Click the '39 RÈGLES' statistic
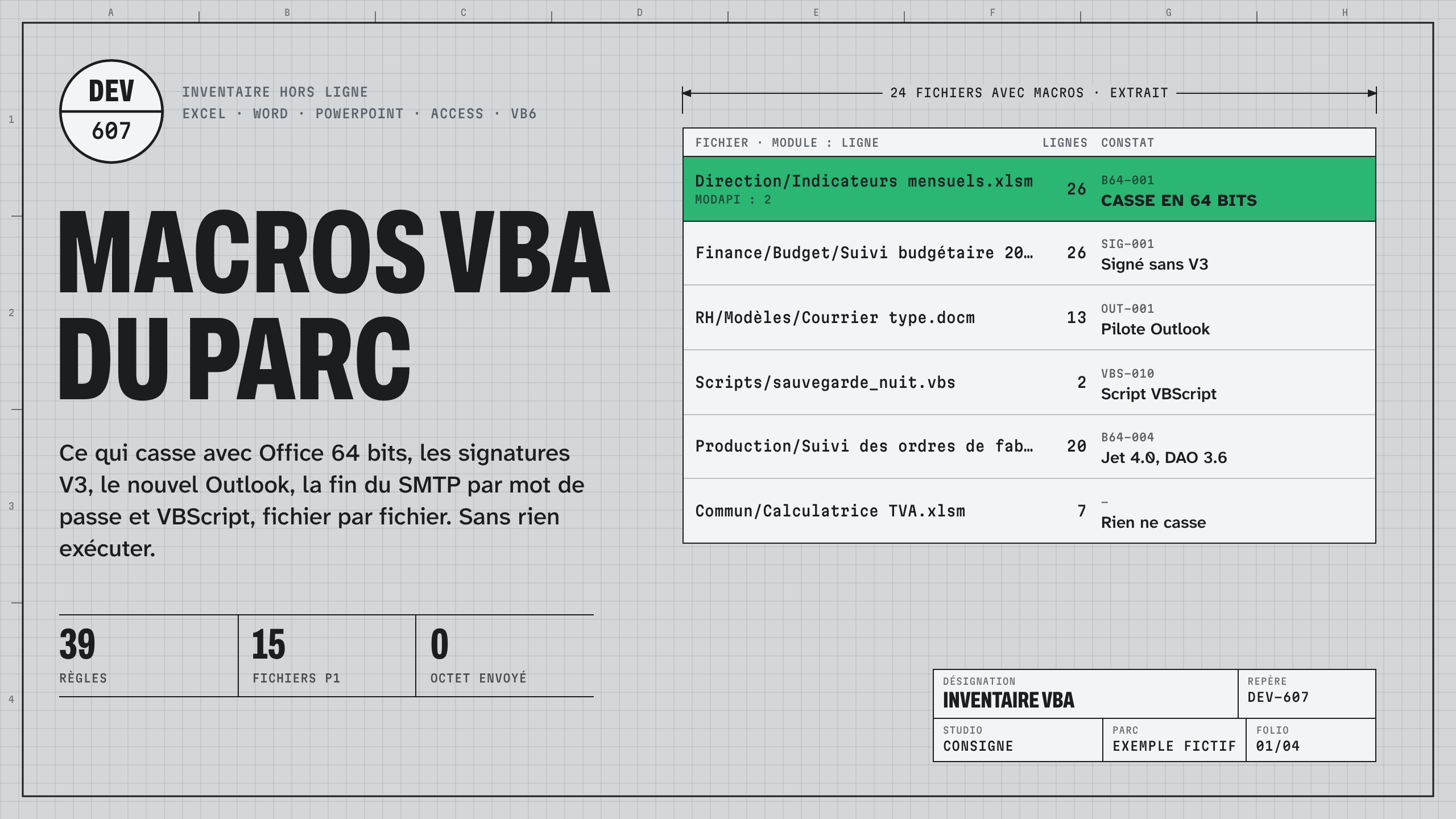Screen dimensions: 1456x819 pyautogui.click(x=148, y=655)
